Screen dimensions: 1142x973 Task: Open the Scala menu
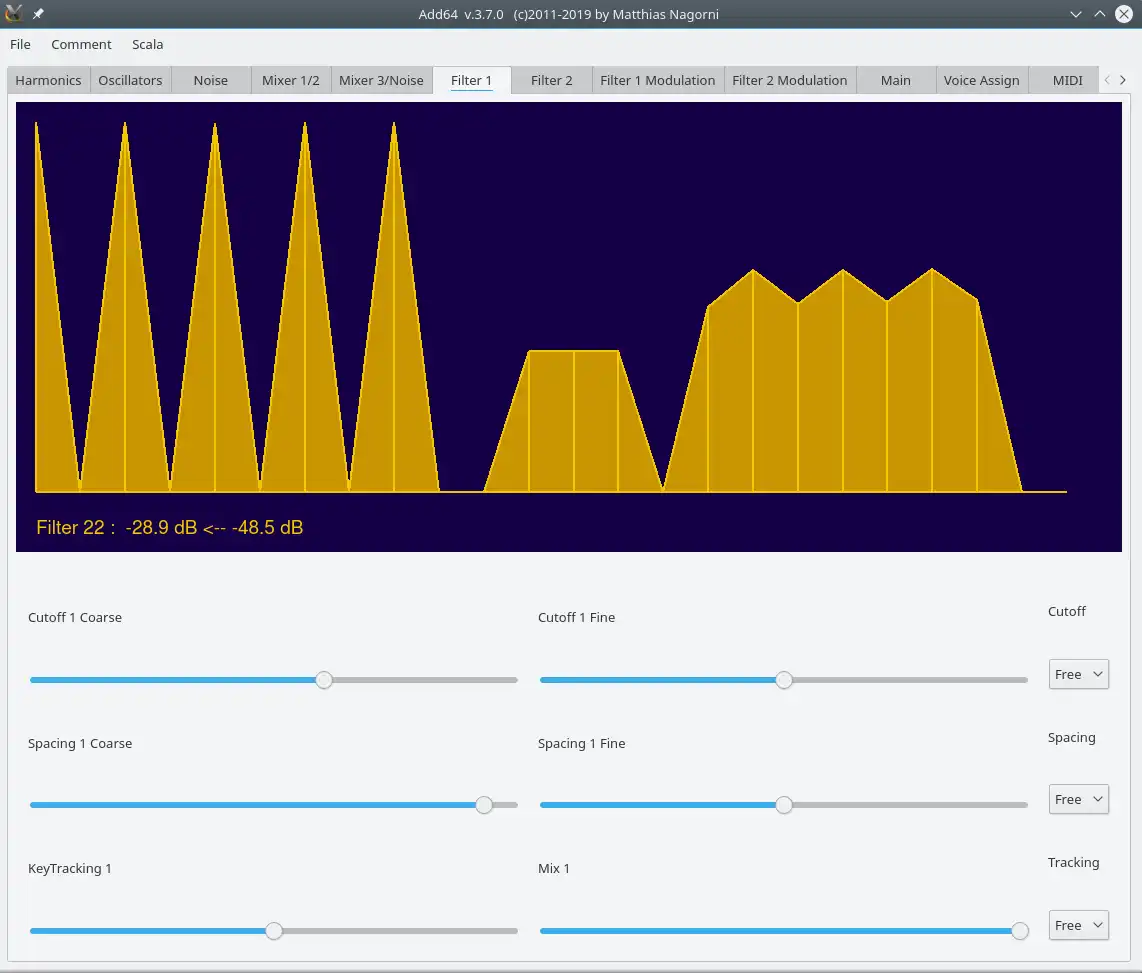click(147, 44)
